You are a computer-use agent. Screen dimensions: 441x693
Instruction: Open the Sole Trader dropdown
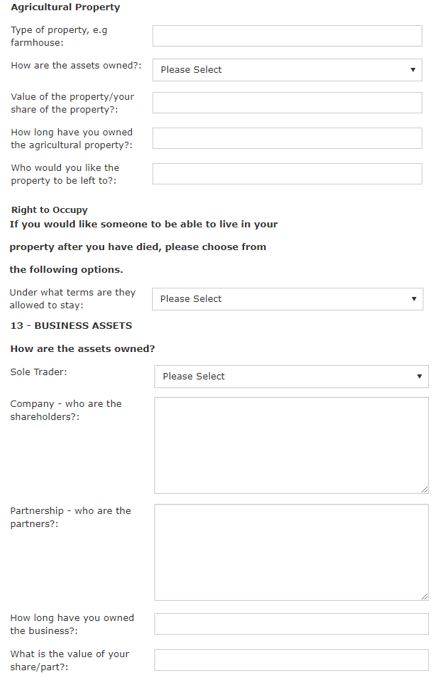291,377
